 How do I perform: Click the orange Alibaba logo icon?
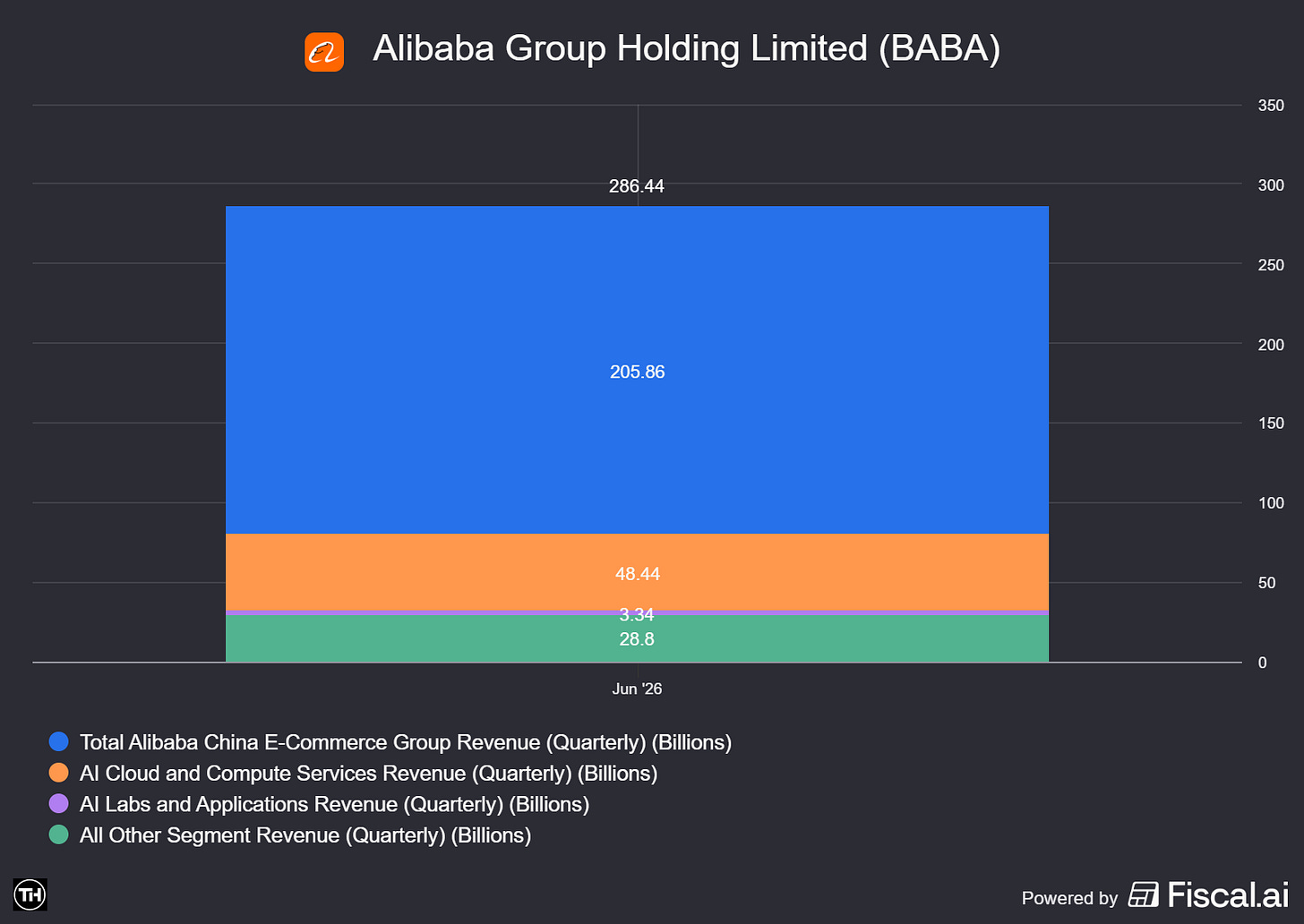pyautogui.click(x=324, y=52)
